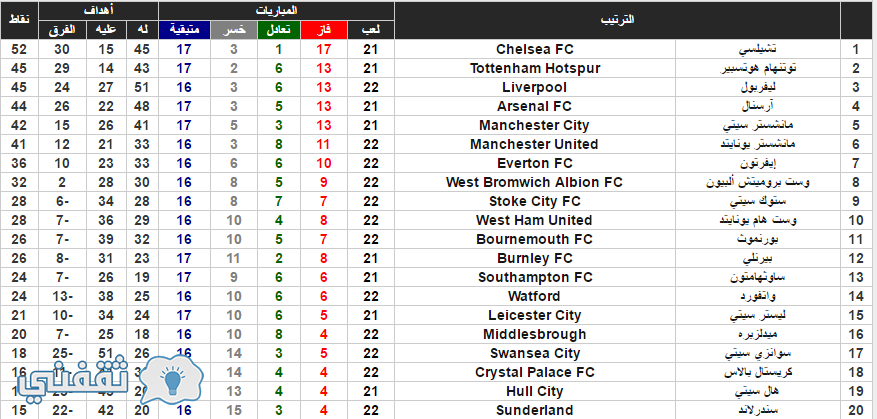877x419 pixels.
Task: Click the Arsenal FC team name
Action: (x=535, y=106)
